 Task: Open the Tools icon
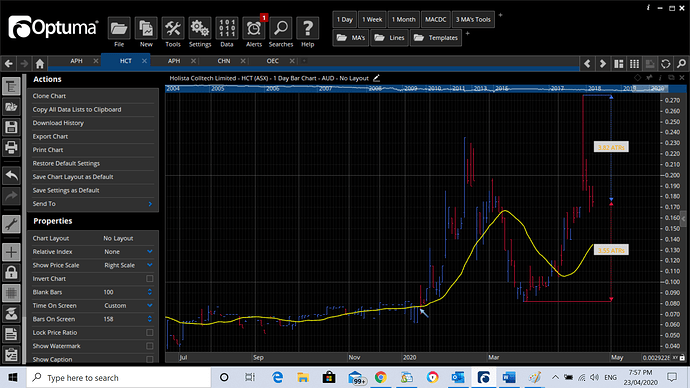(x=173, y=29)
